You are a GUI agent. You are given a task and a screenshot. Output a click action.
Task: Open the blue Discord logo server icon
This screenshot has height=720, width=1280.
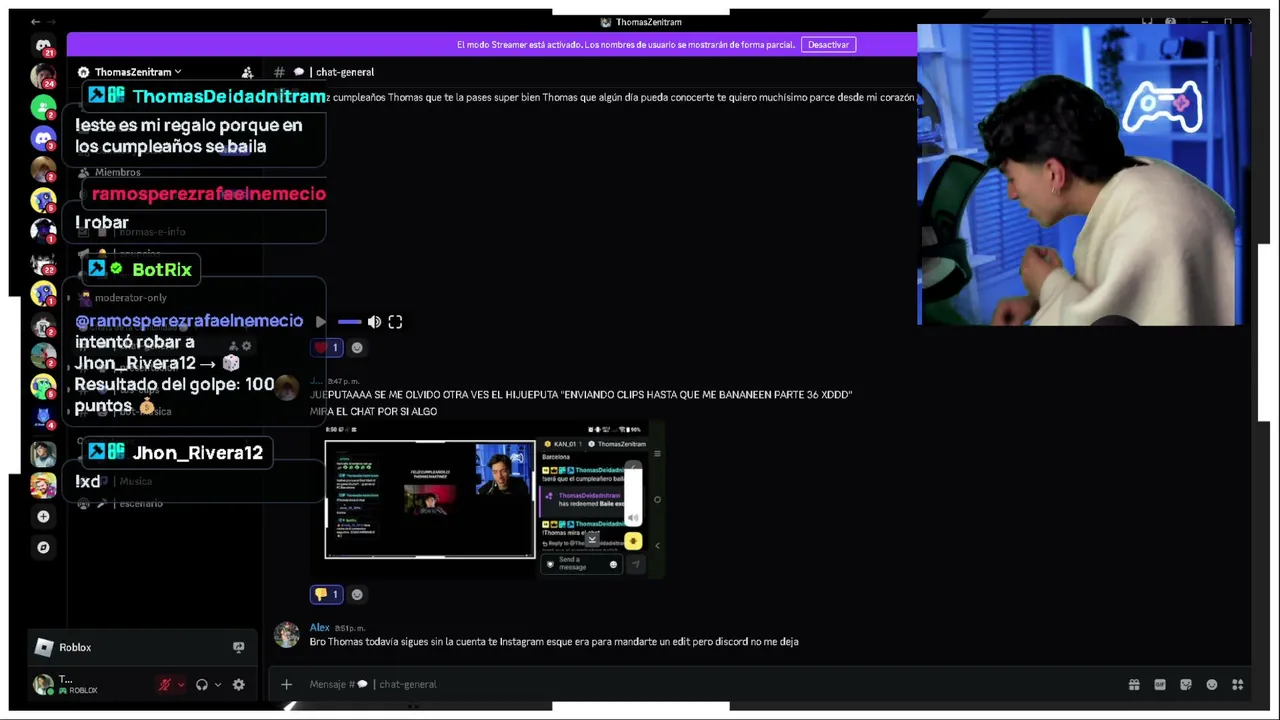click(43, 138)
